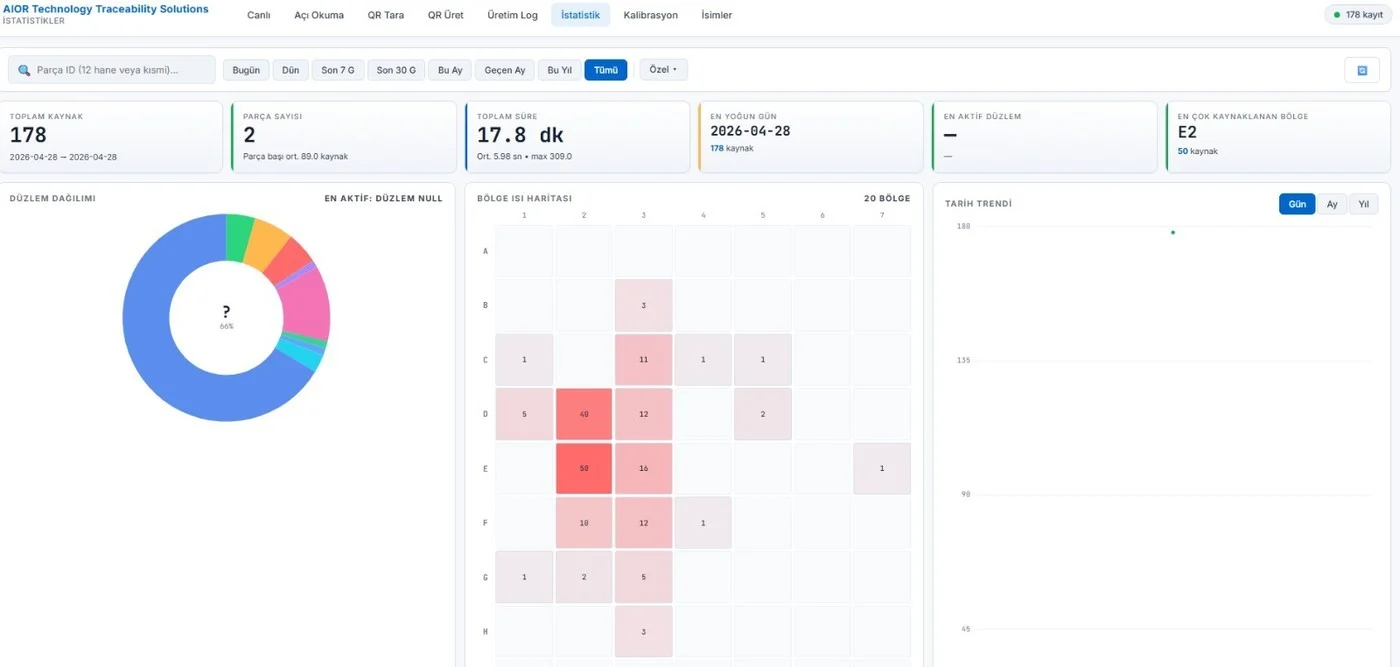The image size is (1400, 667).
Task: Click heatmap cell G2 with value 2
Action: (x=584, y=577)
